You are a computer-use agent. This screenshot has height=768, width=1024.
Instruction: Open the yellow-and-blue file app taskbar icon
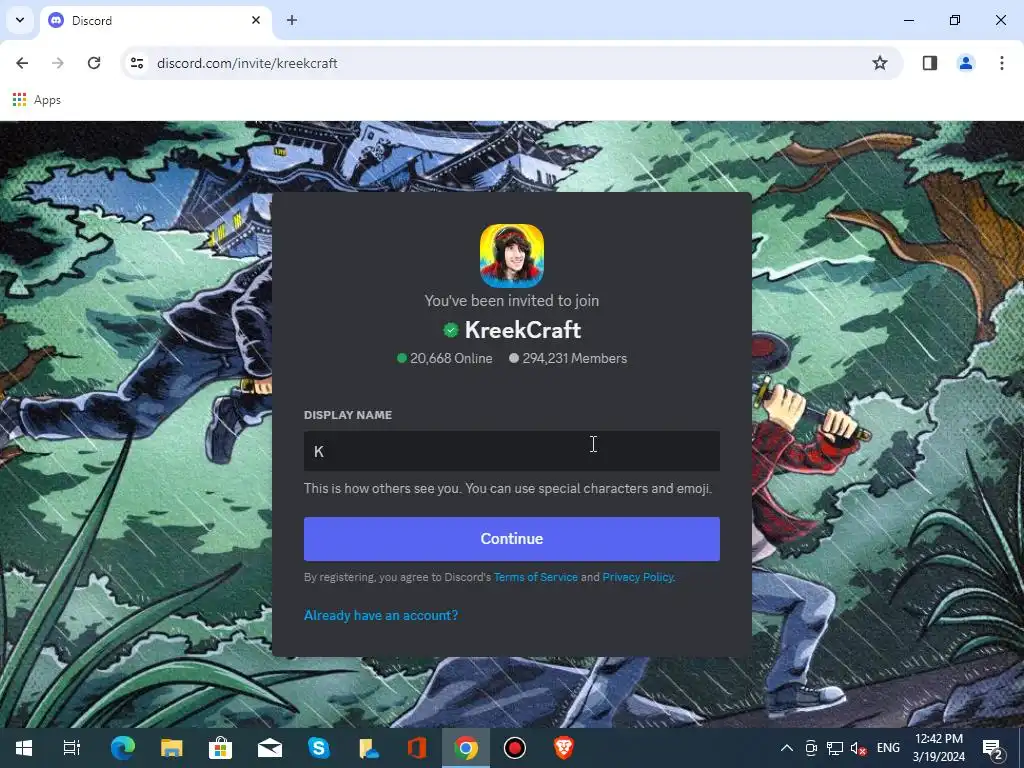pyautogui.click(x=368, y=748)
